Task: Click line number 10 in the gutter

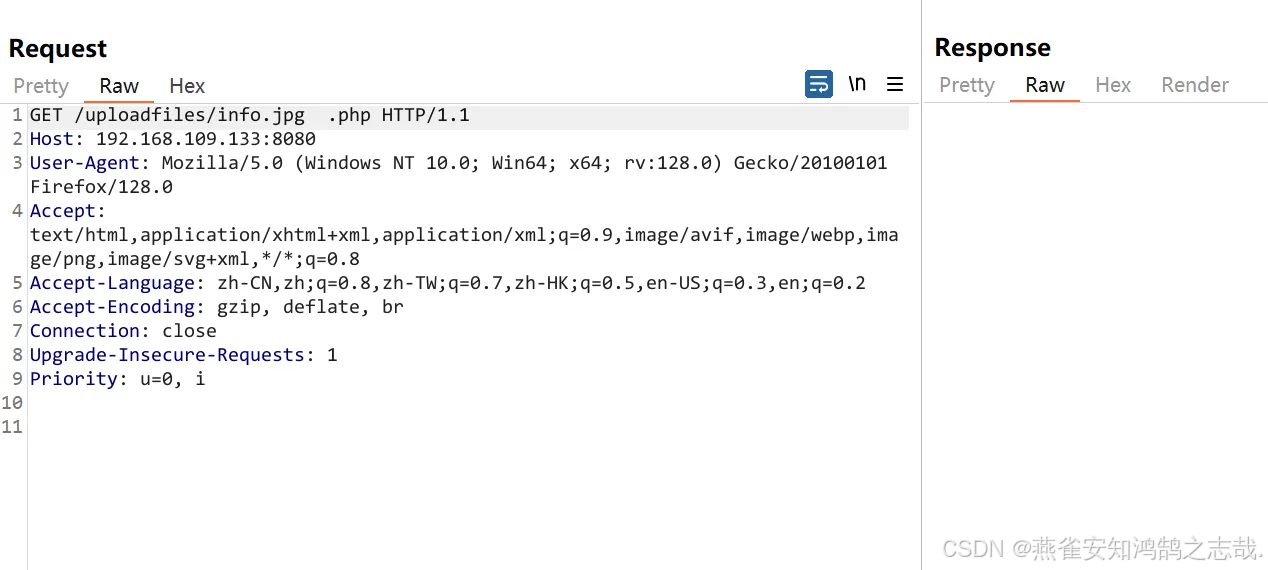Action: click(x=12, y=403)
